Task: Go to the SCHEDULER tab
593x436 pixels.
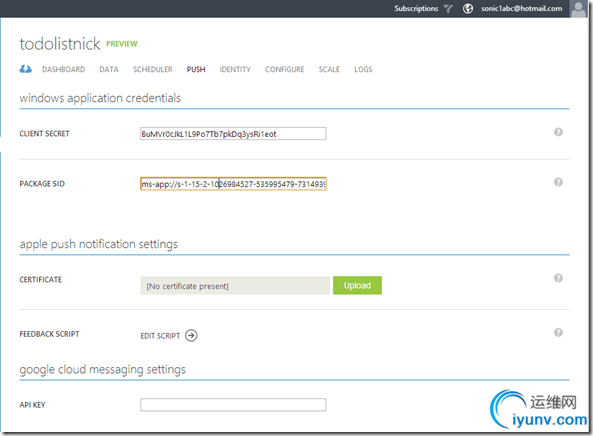Action: coord(153,70)
